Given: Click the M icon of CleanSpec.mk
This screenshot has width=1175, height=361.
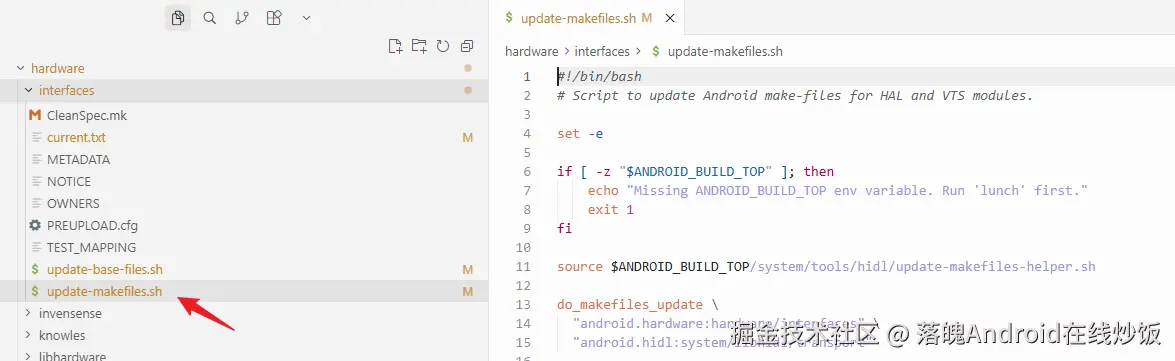Looking at the screenshot, I should (x=34, y=115).
